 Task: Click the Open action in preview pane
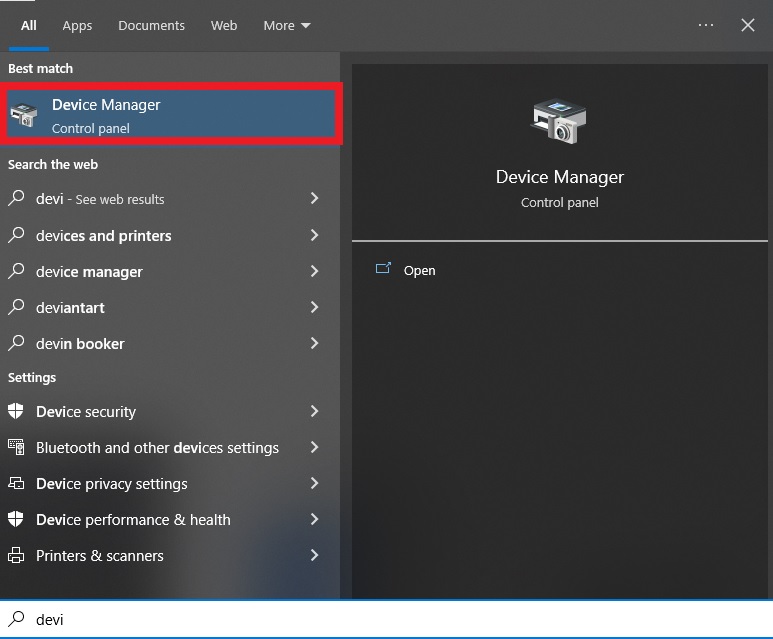(419, 270)
